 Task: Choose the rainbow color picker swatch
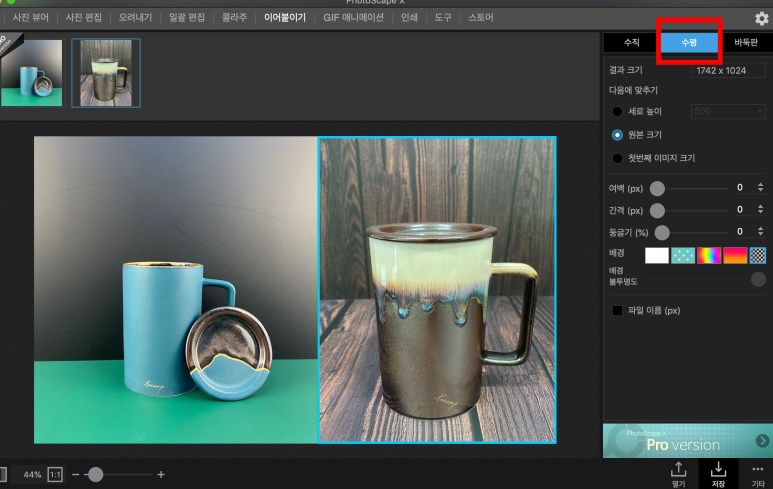point(709,255)
